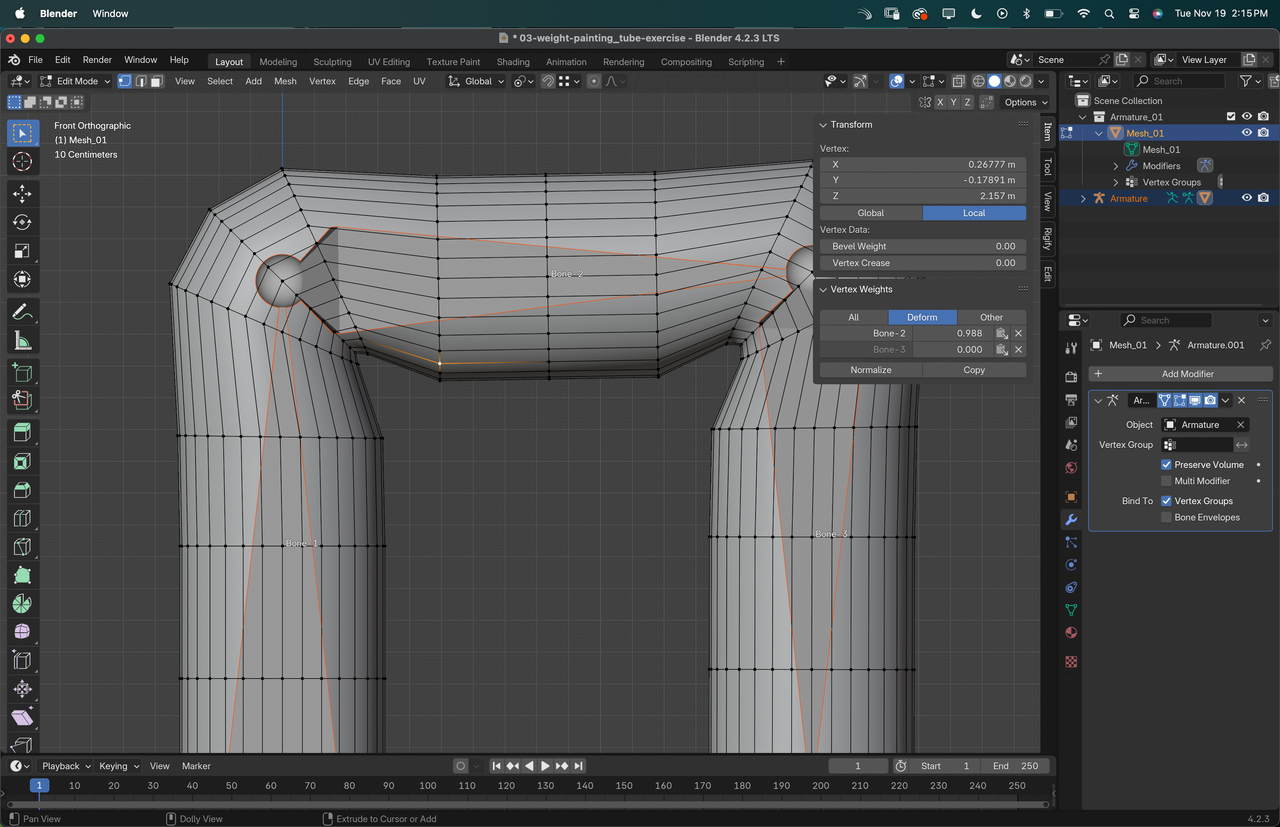Screen dimensions: 1280x827
Task: Expand the Vertex Groups tree item
Action: coord(1116,182)
